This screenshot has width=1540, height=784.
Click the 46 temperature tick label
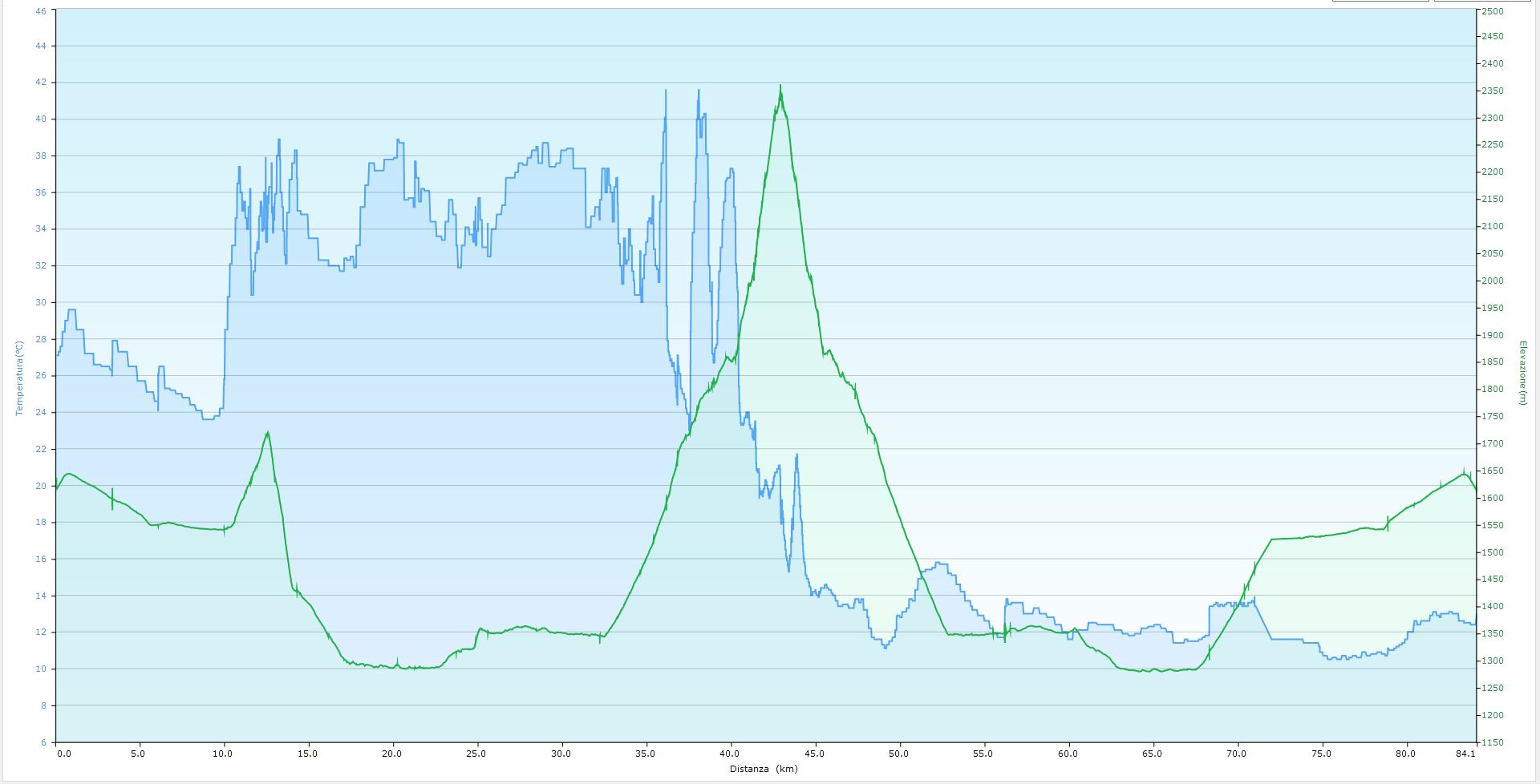(41, 11)
